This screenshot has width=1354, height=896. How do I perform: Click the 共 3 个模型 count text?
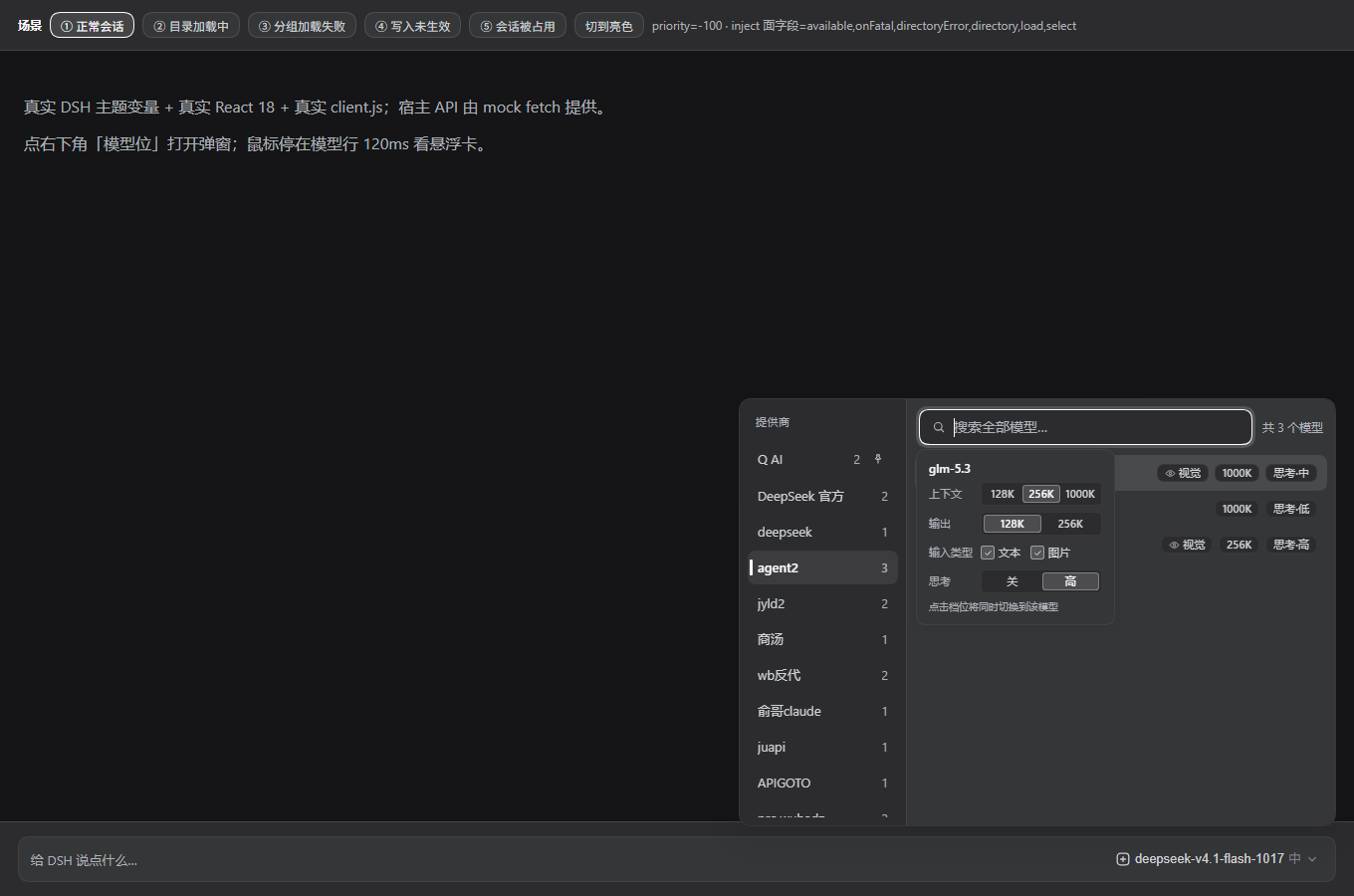(x=1292, y=427)
